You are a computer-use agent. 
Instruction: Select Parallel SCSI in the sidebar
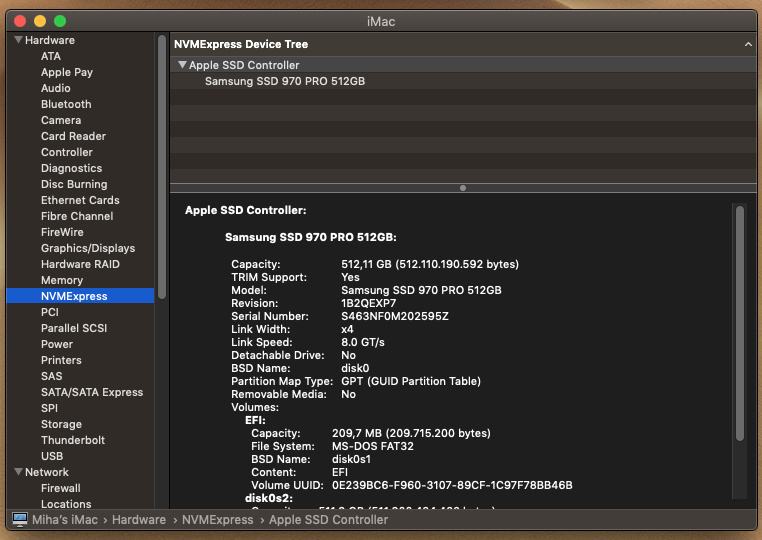[x=74, y=328]
